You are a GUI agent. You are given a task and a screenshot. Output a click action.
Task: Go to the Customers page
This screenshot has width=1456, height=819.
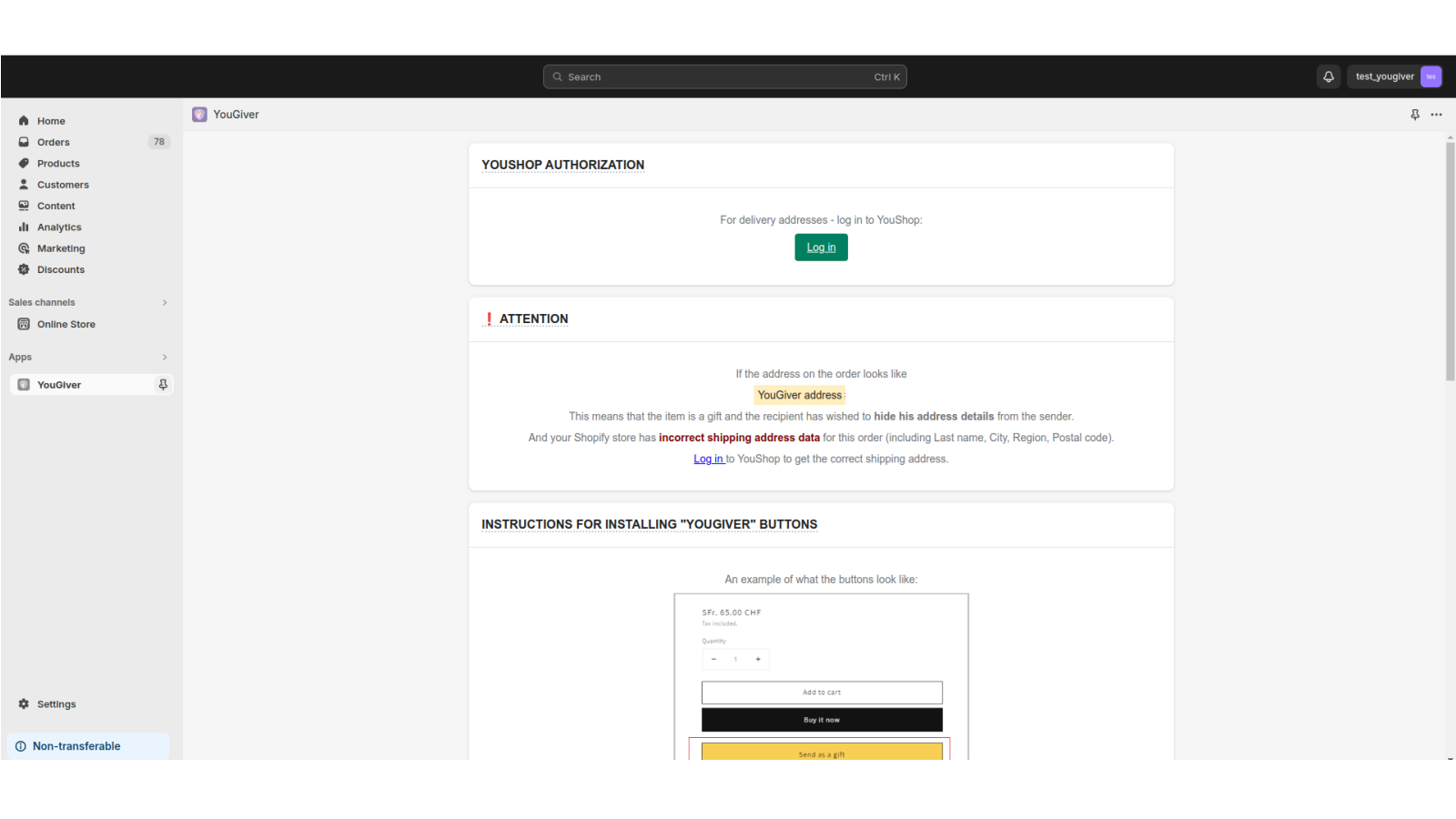[x=63, y=184]
